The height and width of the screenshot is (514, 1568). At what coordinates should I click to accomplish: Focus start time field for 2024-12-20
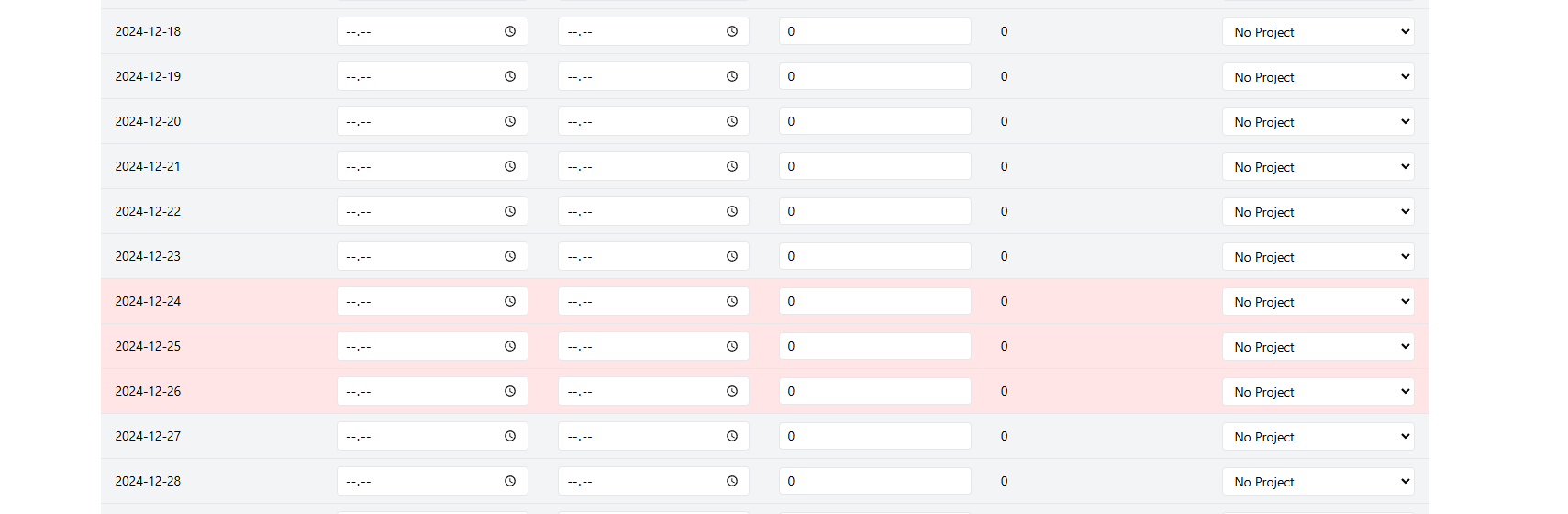pyautogui.click(x=432, y=121)
